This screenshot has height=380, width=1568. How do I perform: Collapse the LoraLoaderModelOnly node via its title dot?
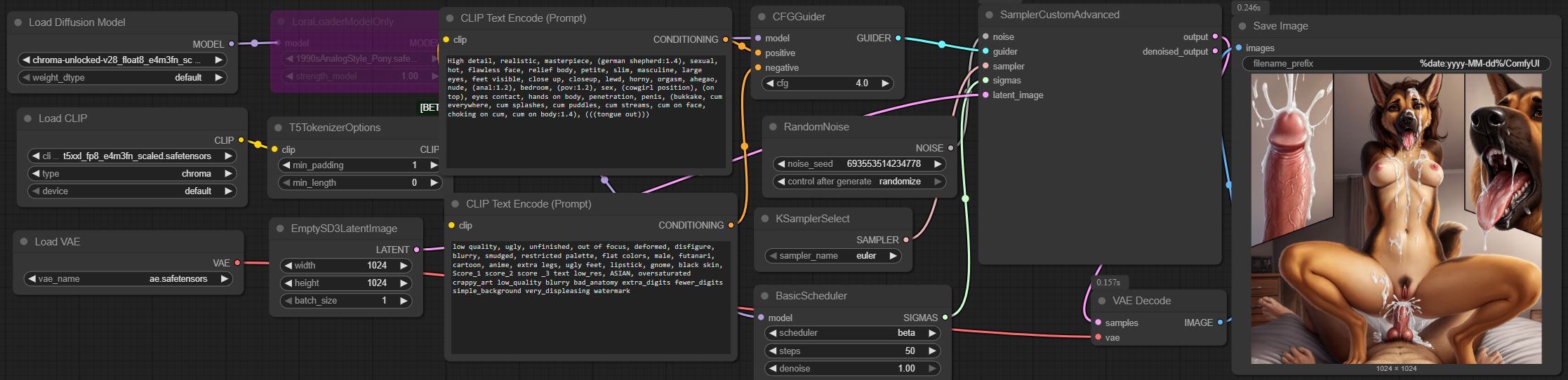pos(281,22)
